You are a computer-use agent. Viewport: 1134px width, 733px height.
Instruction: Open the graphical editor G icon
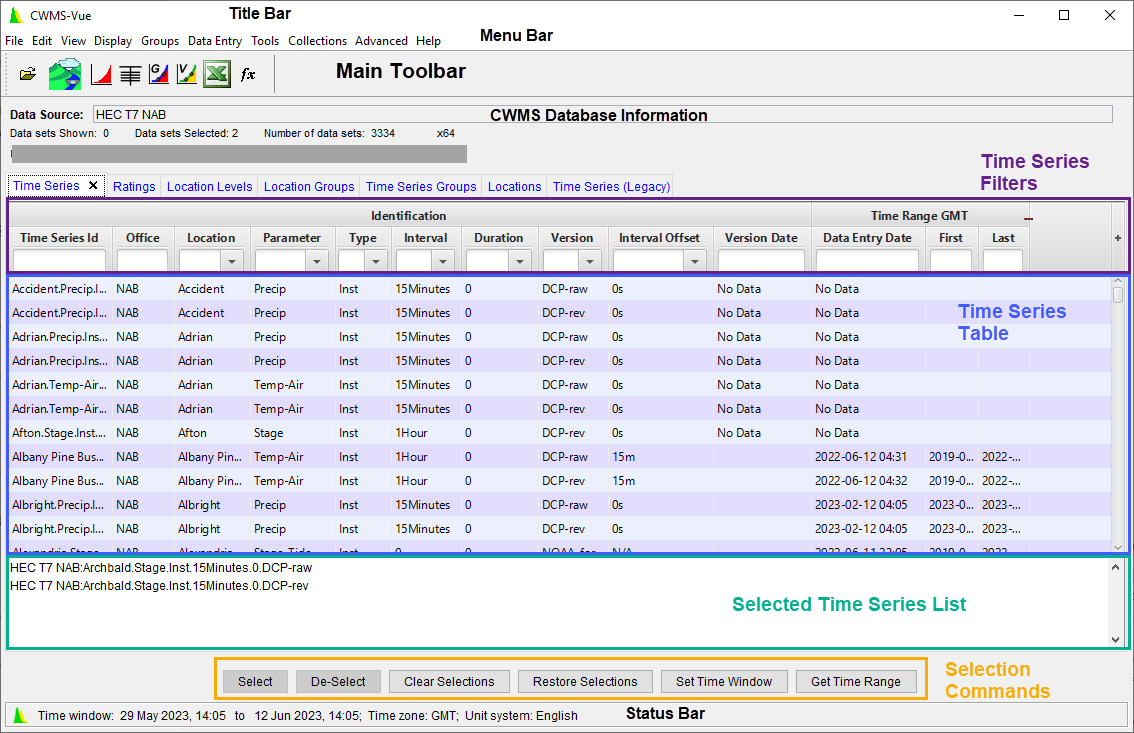[x=158, y=74]
